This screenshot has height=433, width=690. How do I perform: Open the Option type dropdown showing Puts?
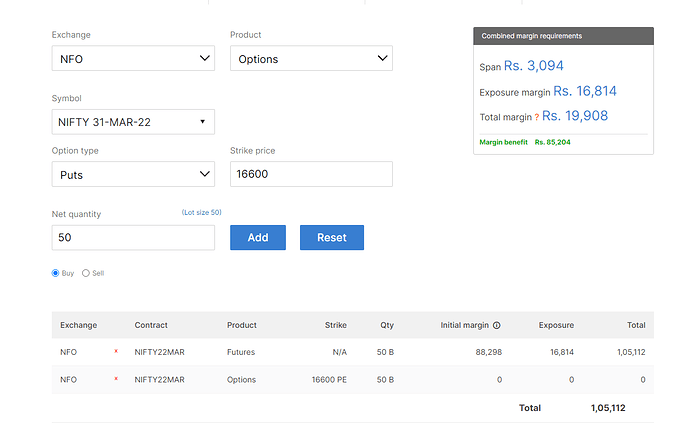(x=133, y=174)
